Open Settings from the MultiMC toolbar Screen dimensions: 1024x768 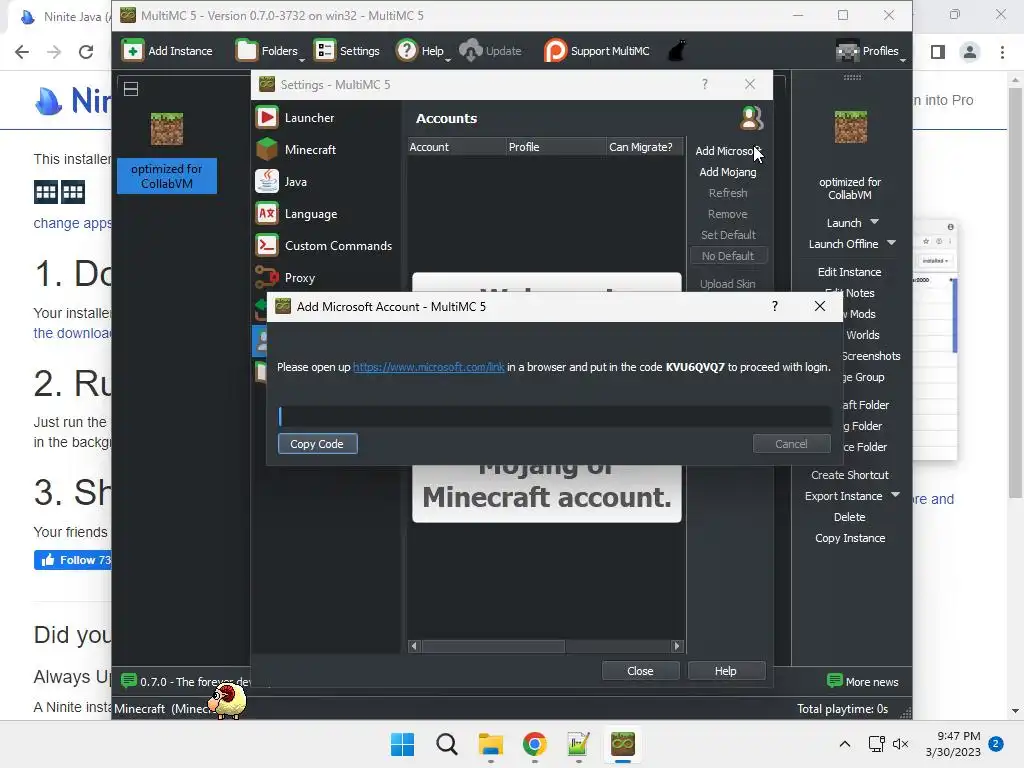[x=347, y=51]
